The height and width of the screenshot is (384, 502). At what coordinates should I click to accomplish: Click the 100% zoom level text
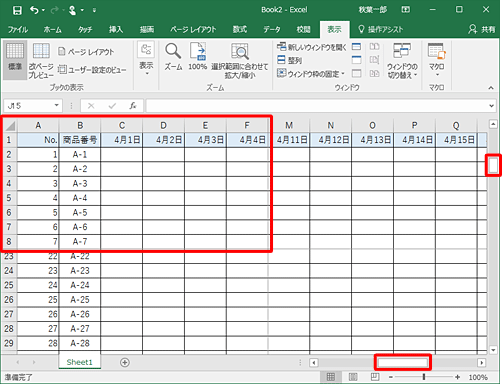[x=478, y=377]
